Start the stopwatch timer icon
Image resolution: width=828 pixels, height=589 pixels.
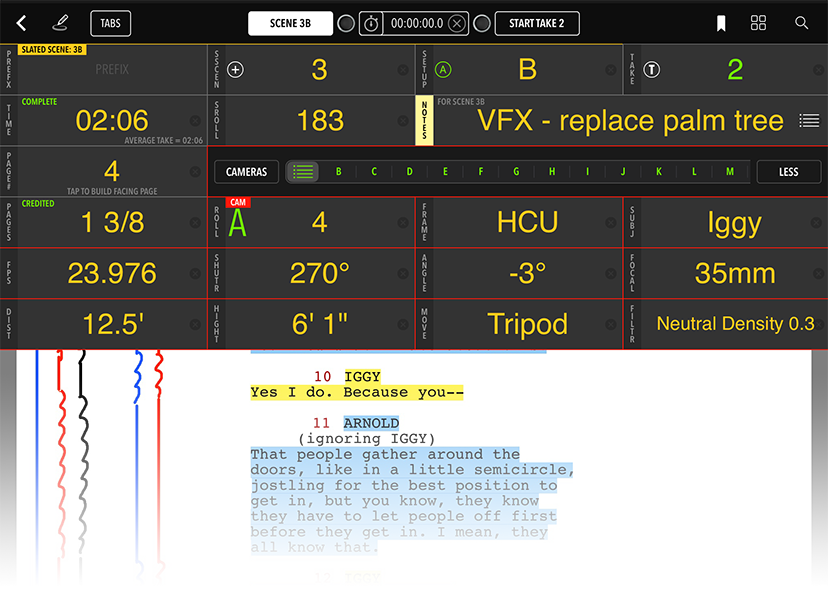point(371,23)
